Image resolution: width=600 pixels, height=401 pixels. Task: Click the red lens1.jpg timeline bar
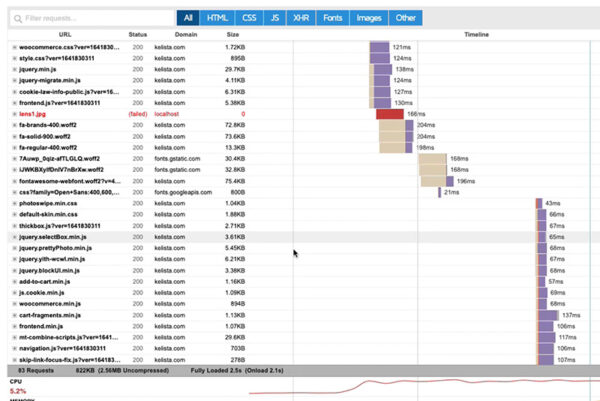click(389, 114)
